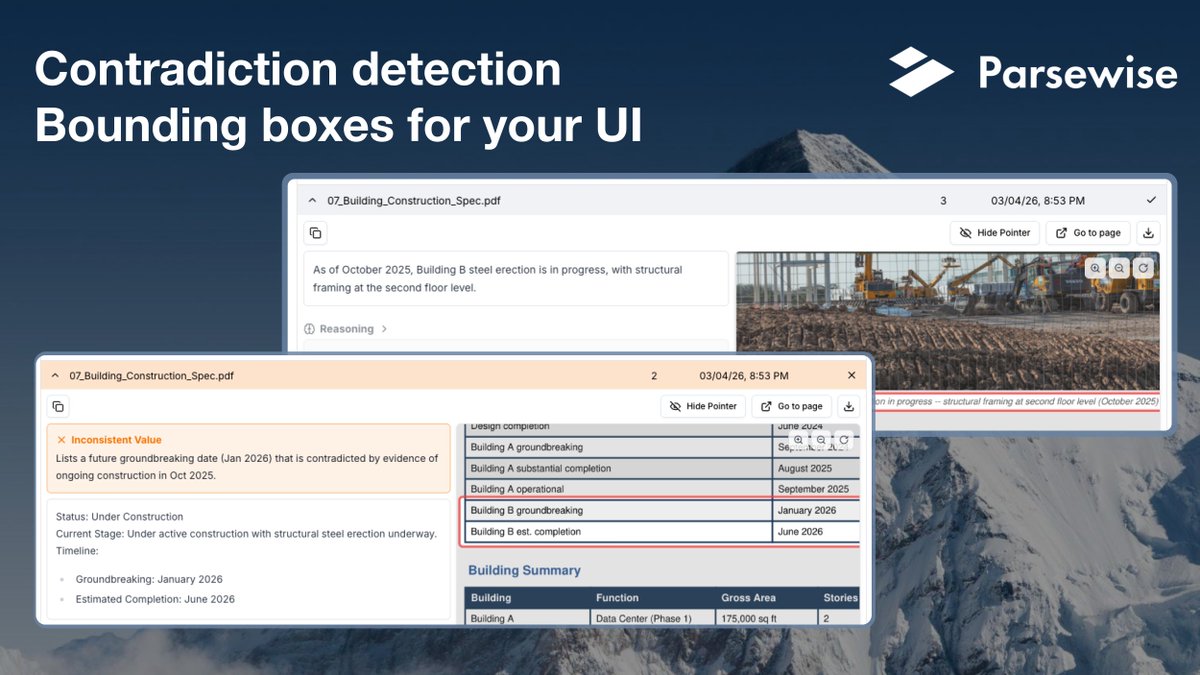The image size is (1200, 675).
Task: Click the 'January 2026' table cell
Action: pyautogui.click(x=816, y=510)
